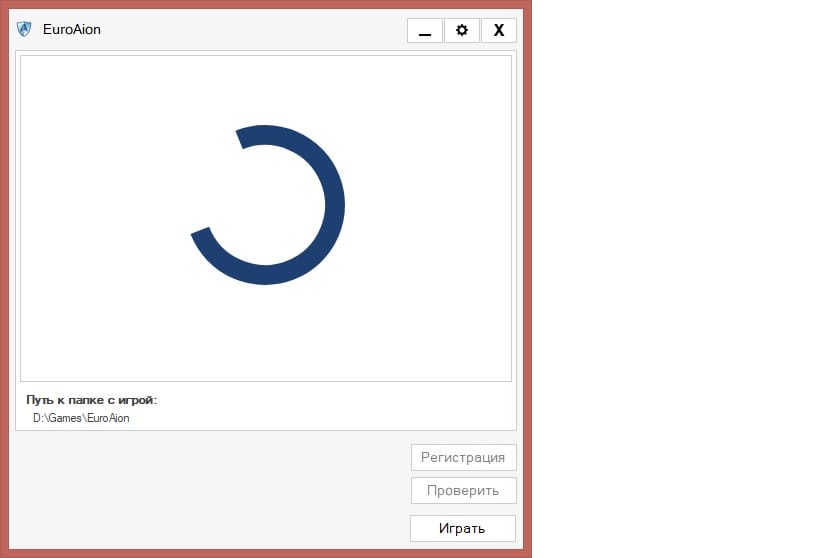This screenshot has height=558, width=819.
Task: Click the Проверить button to verify files
Action: (463, 490)
